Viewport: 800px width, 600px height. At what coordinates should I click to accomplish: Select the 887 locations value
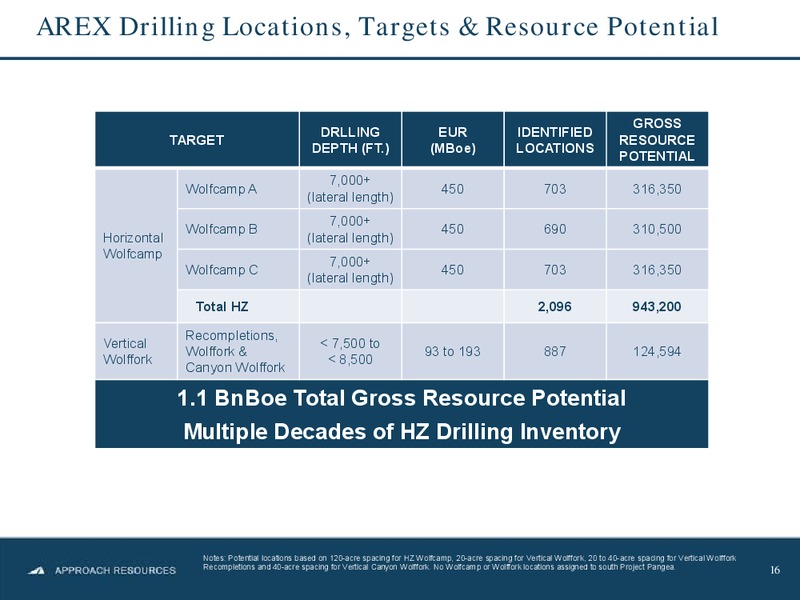coord(555,352)
